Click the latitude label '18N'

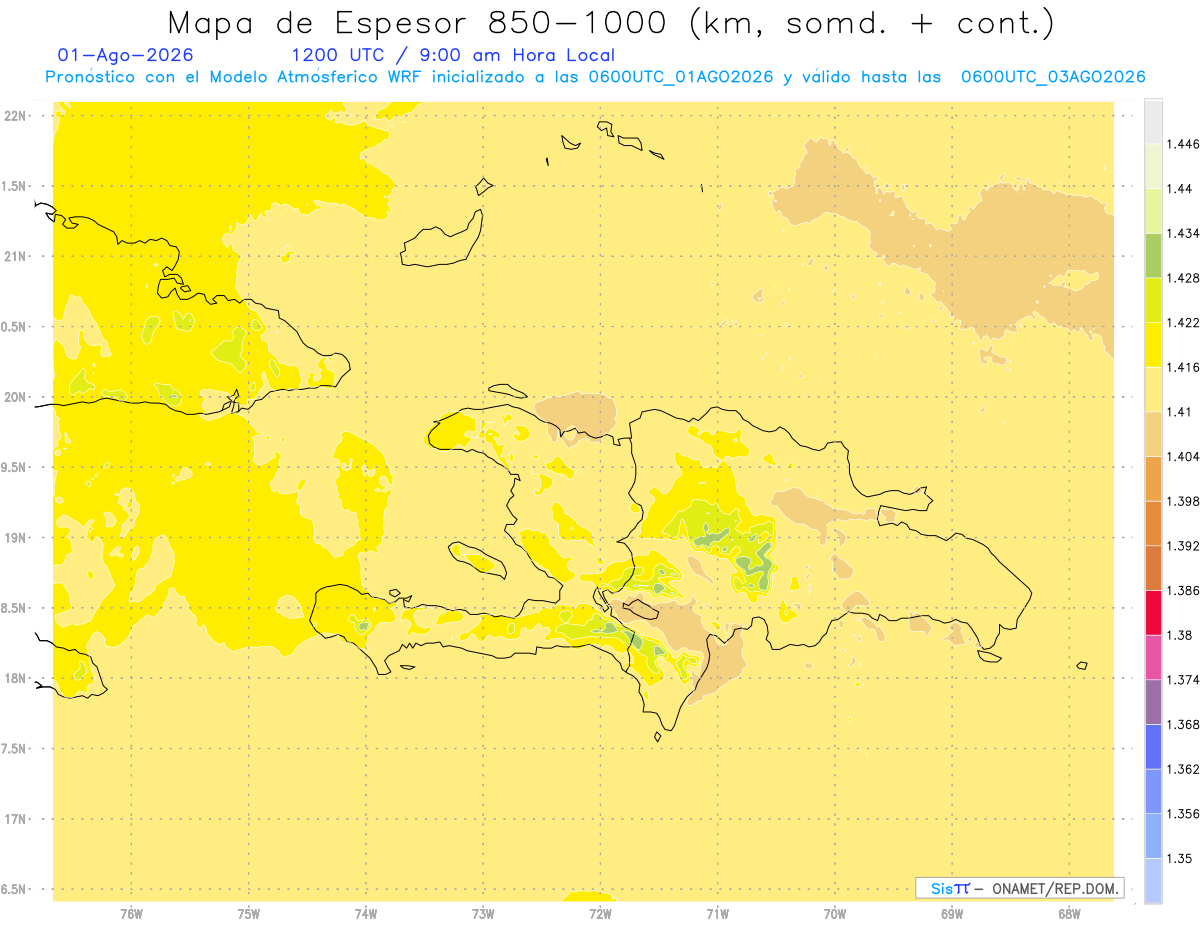click(x=14, y=679)
